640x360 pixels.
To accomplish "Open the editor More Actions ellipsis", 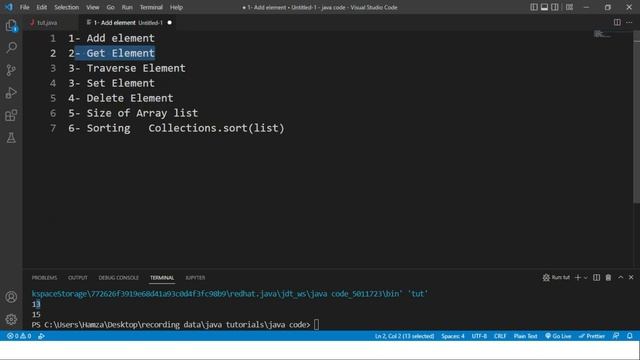I will point(629,22).
